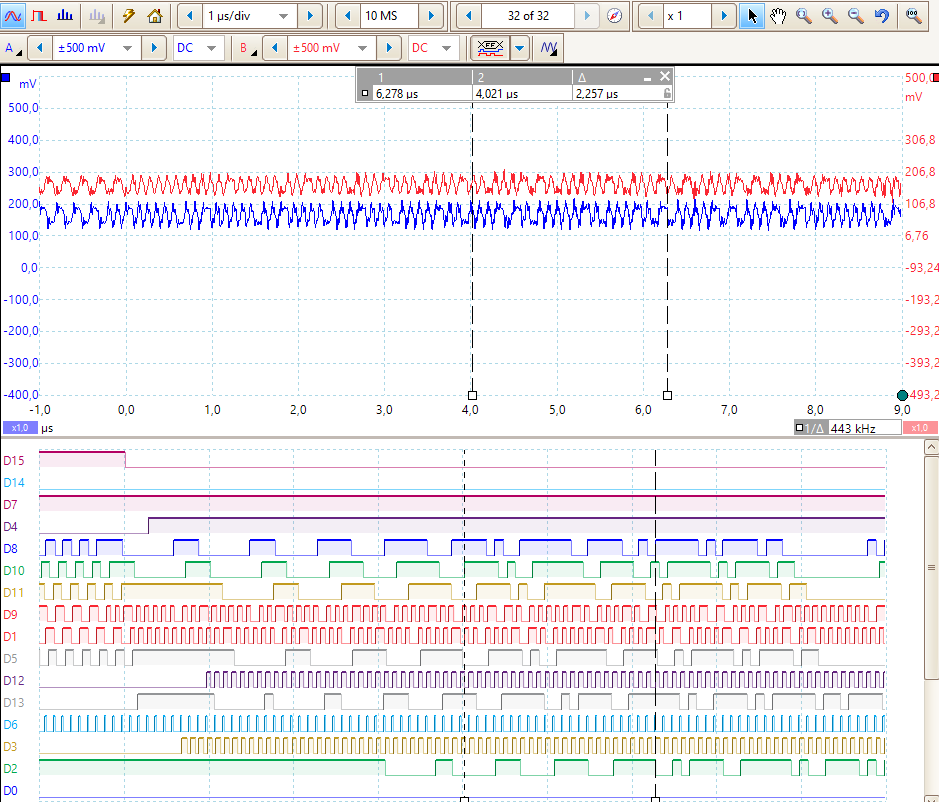Increase the zoom factor x 1

point(724,16)
